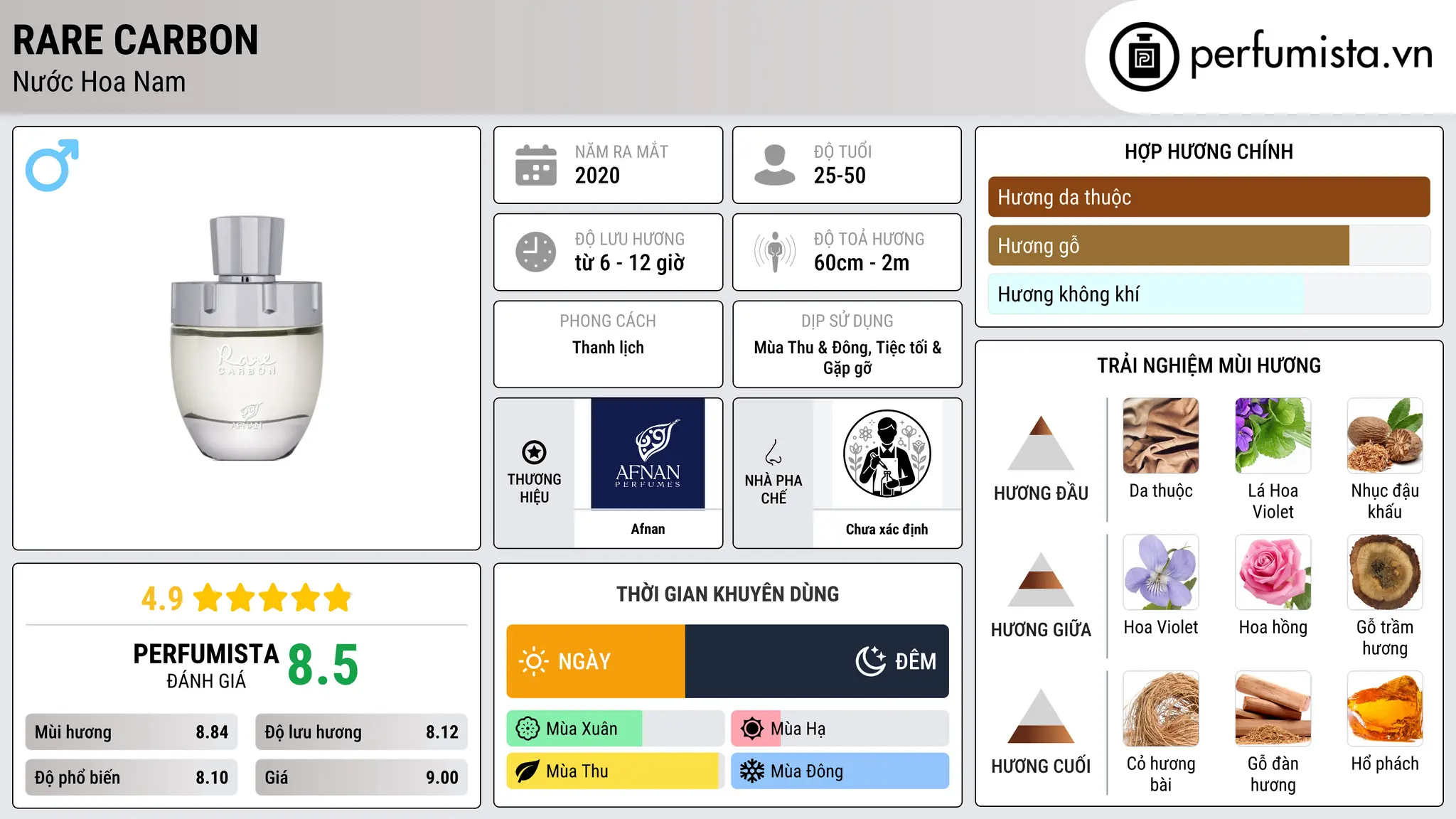
Task: Select the Da thuộc leather note image
Action: pos(1161,436)
